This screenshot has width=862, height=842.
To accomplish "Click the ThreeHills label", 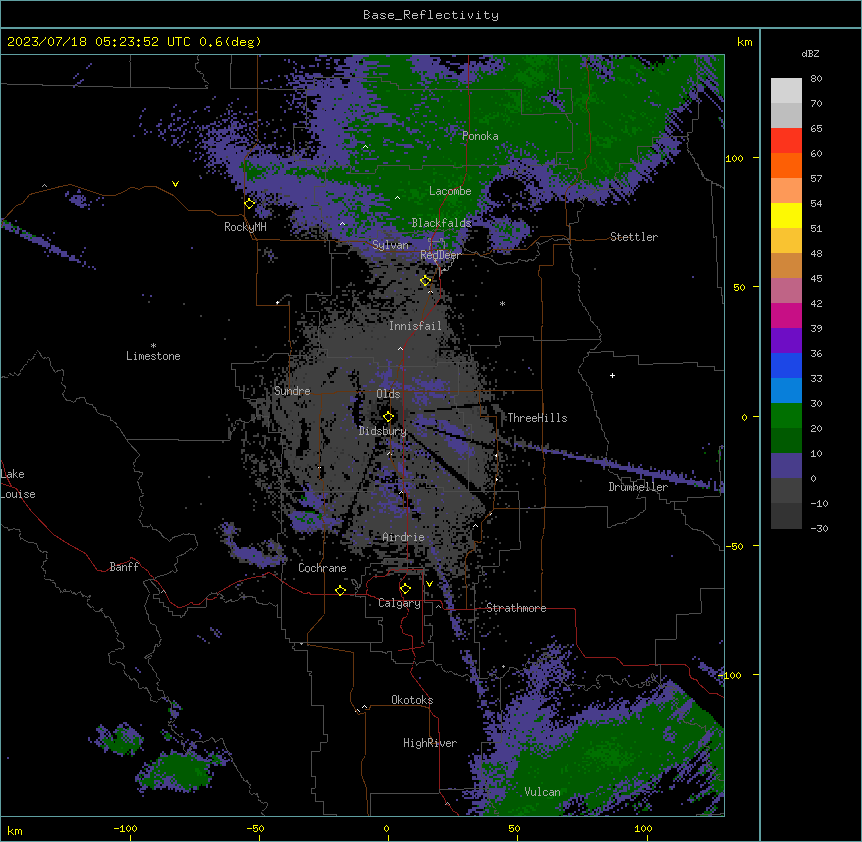I will coord(537,418).
